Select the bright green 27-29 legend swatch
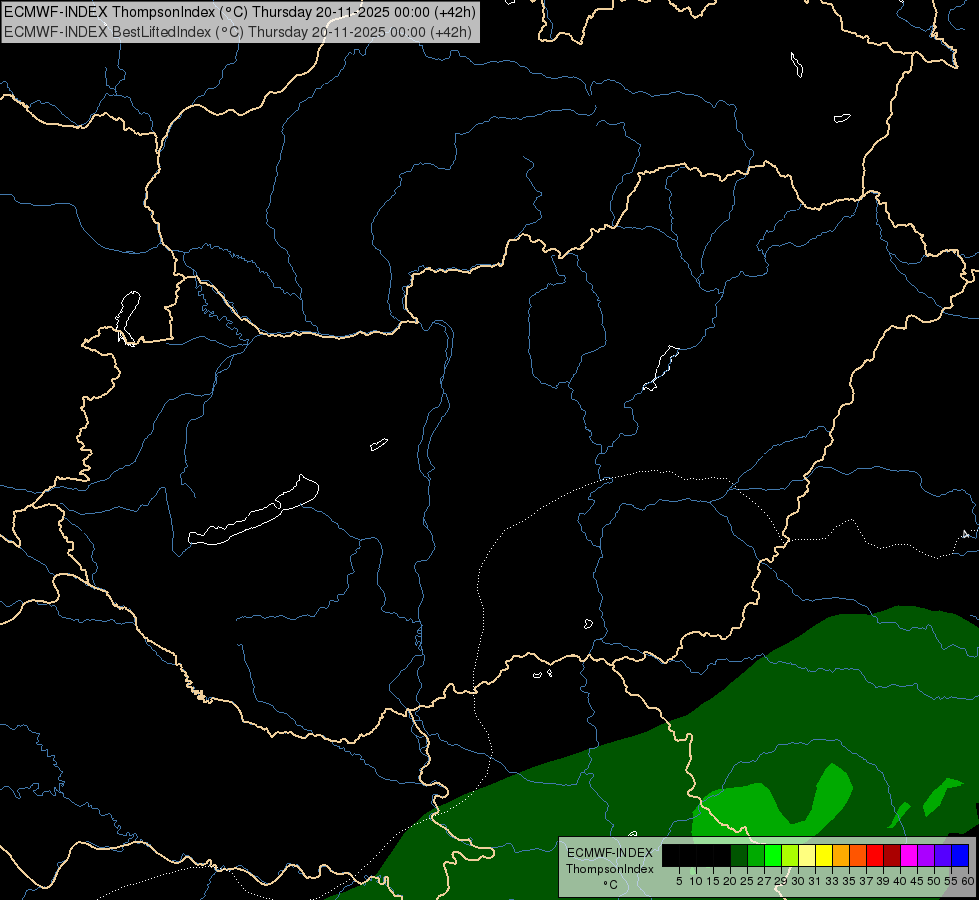The image size is (979, 900). 773,855
